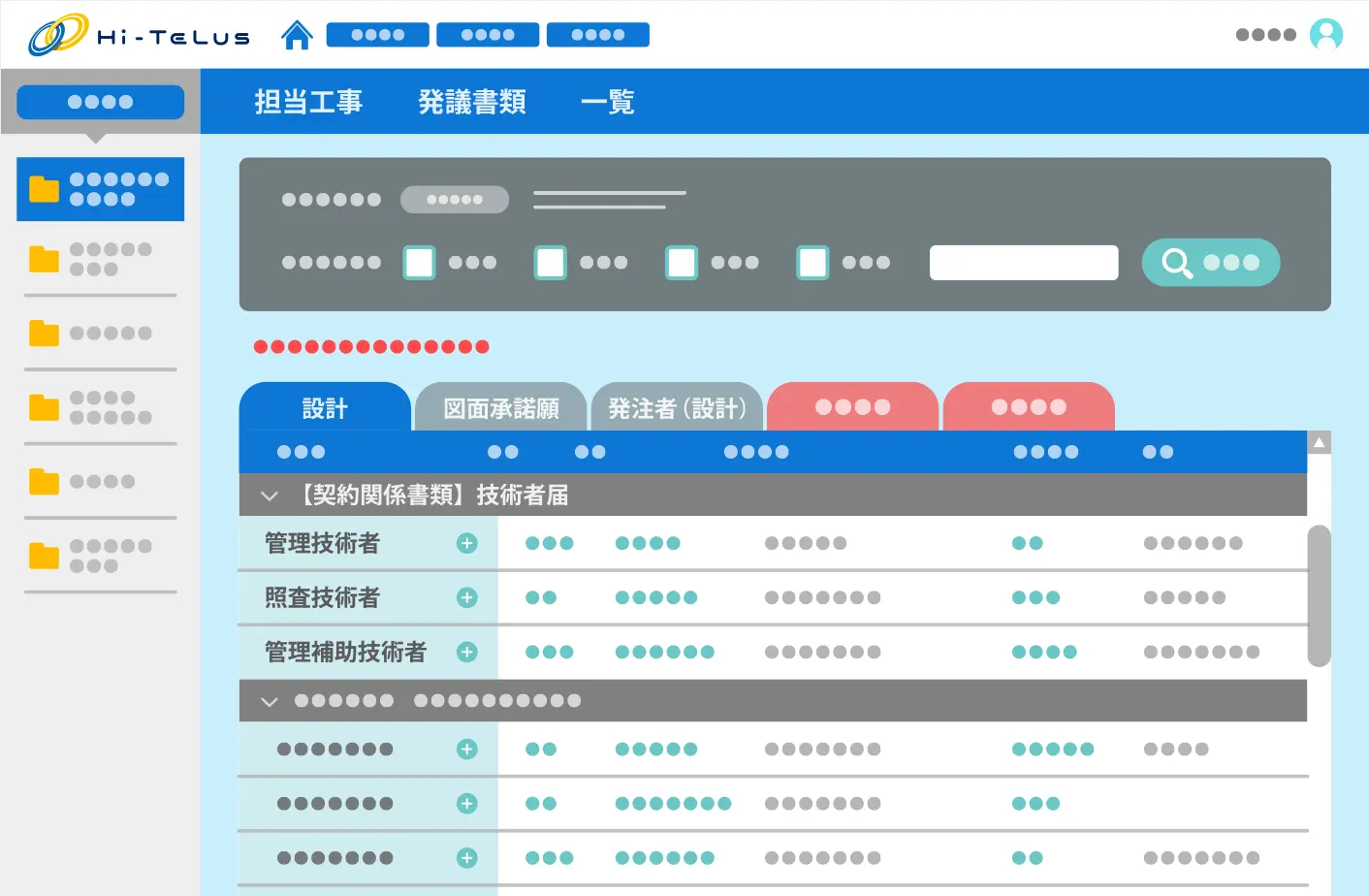
Task: Open the 担当工事 menu
Action: tap(308, 102)
